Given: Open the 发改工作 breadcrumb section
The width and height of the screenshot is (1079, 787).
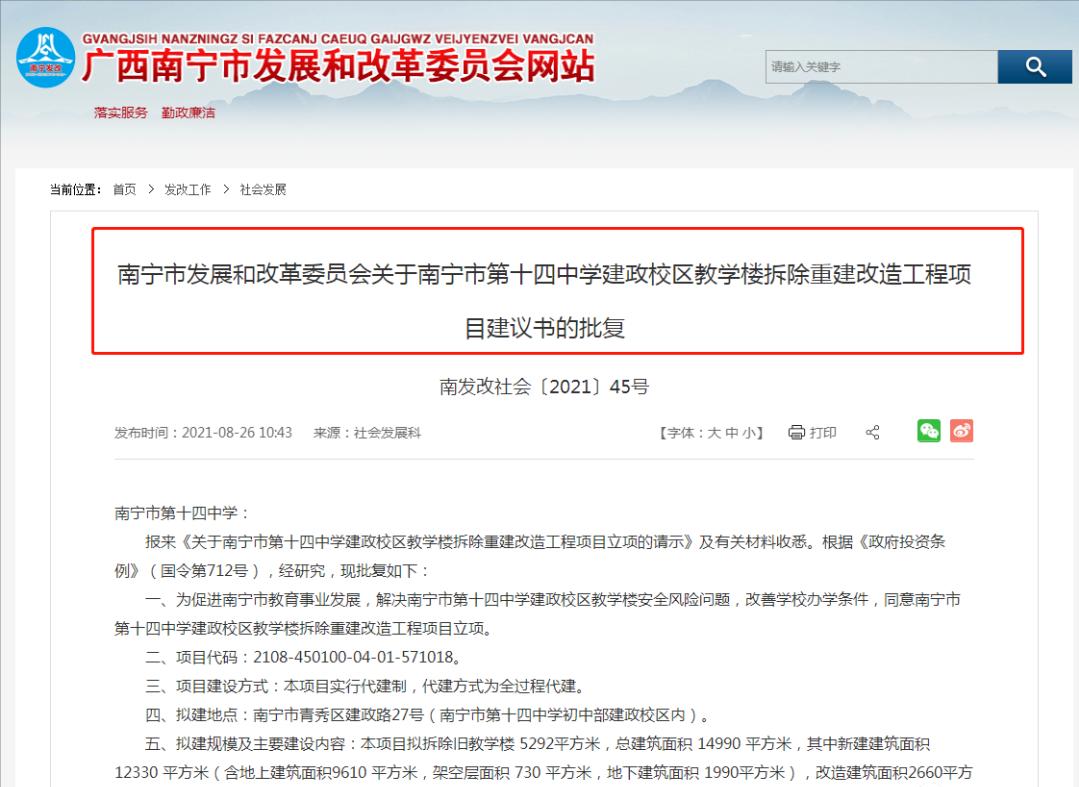Looking at the screenshot, I should [188, 188].
